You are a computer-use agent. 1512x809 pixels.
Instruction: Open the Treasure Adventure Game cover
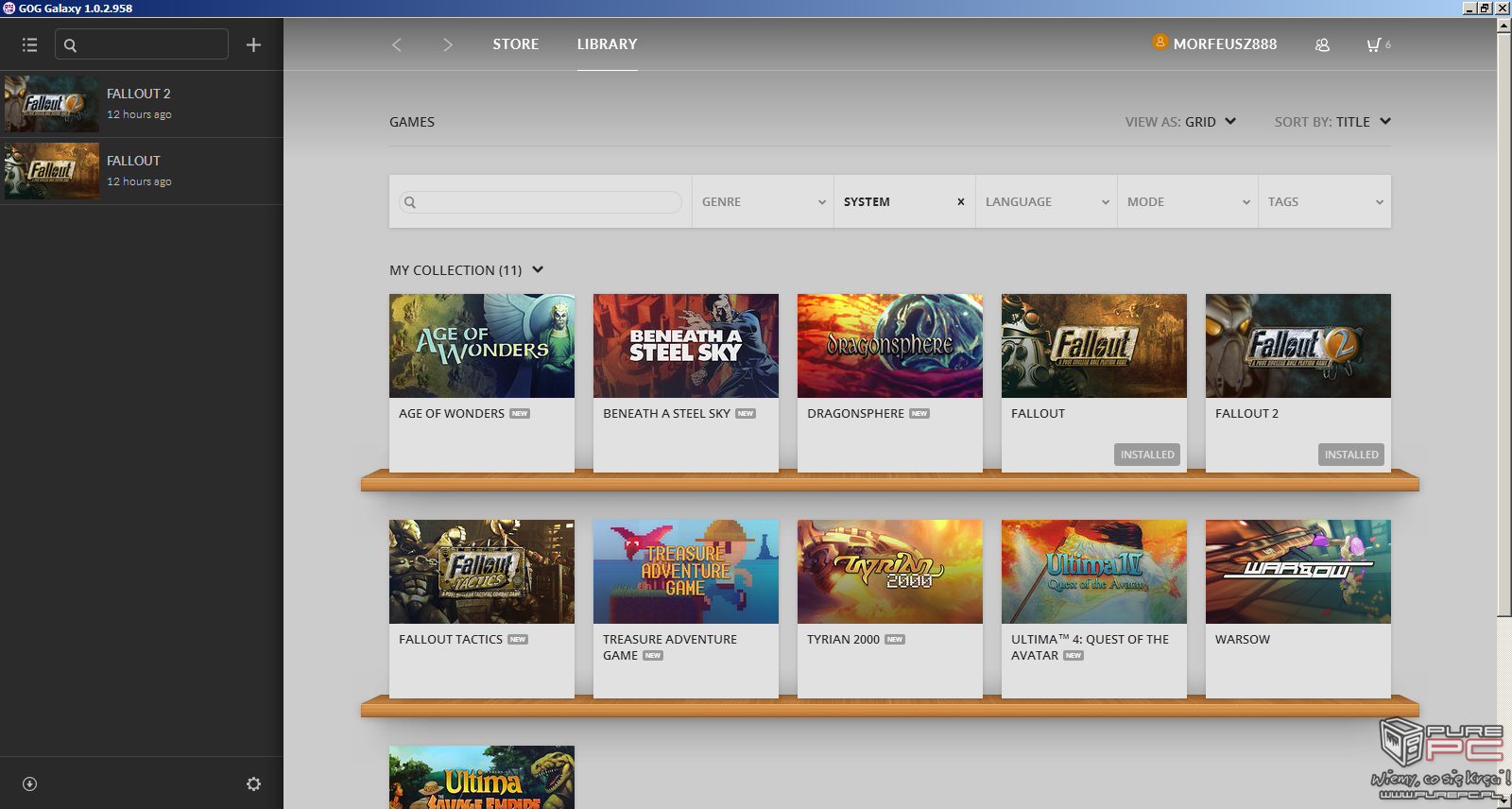[686, 572]
